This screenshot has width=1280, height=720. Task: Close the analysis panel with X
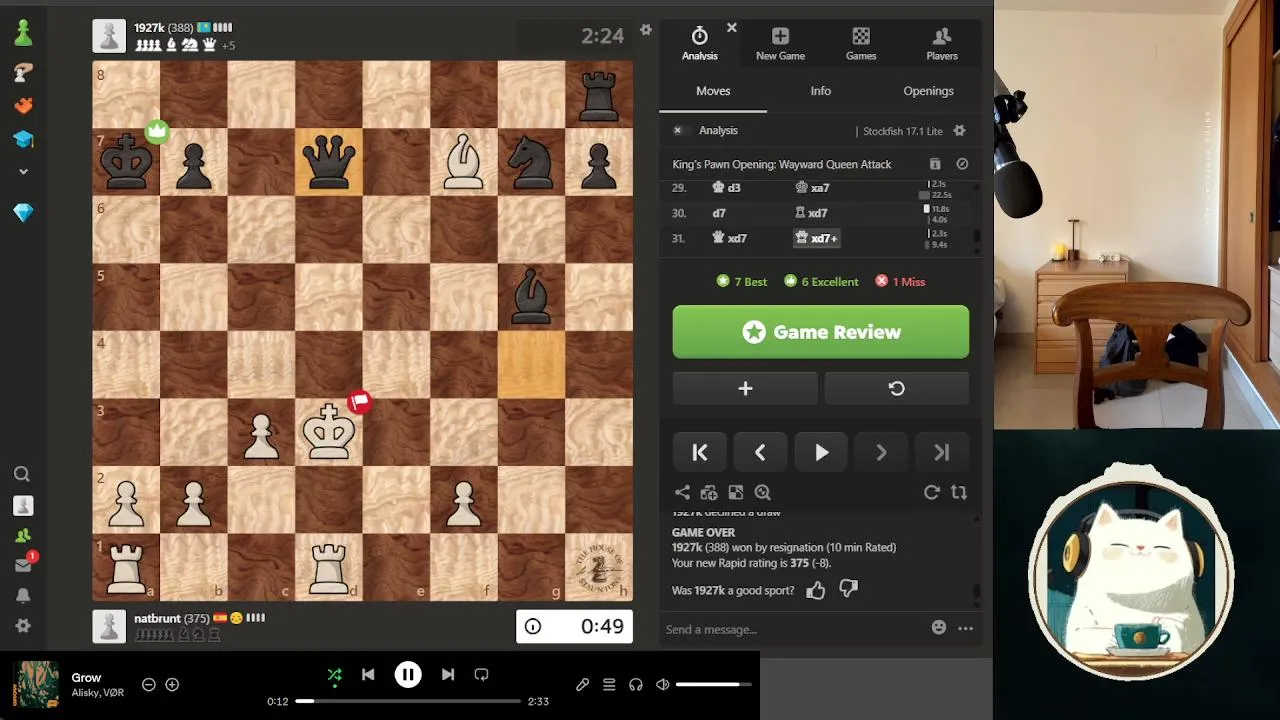pos(732,28)
